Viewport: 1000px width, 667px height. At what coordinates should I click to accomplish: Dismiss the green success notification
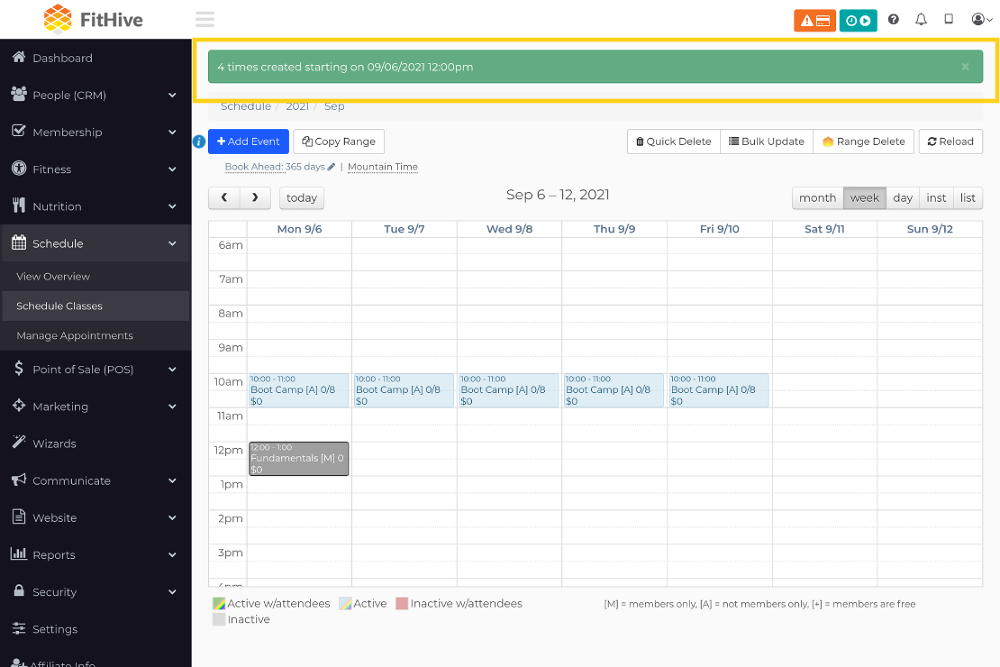pos(966,66)
